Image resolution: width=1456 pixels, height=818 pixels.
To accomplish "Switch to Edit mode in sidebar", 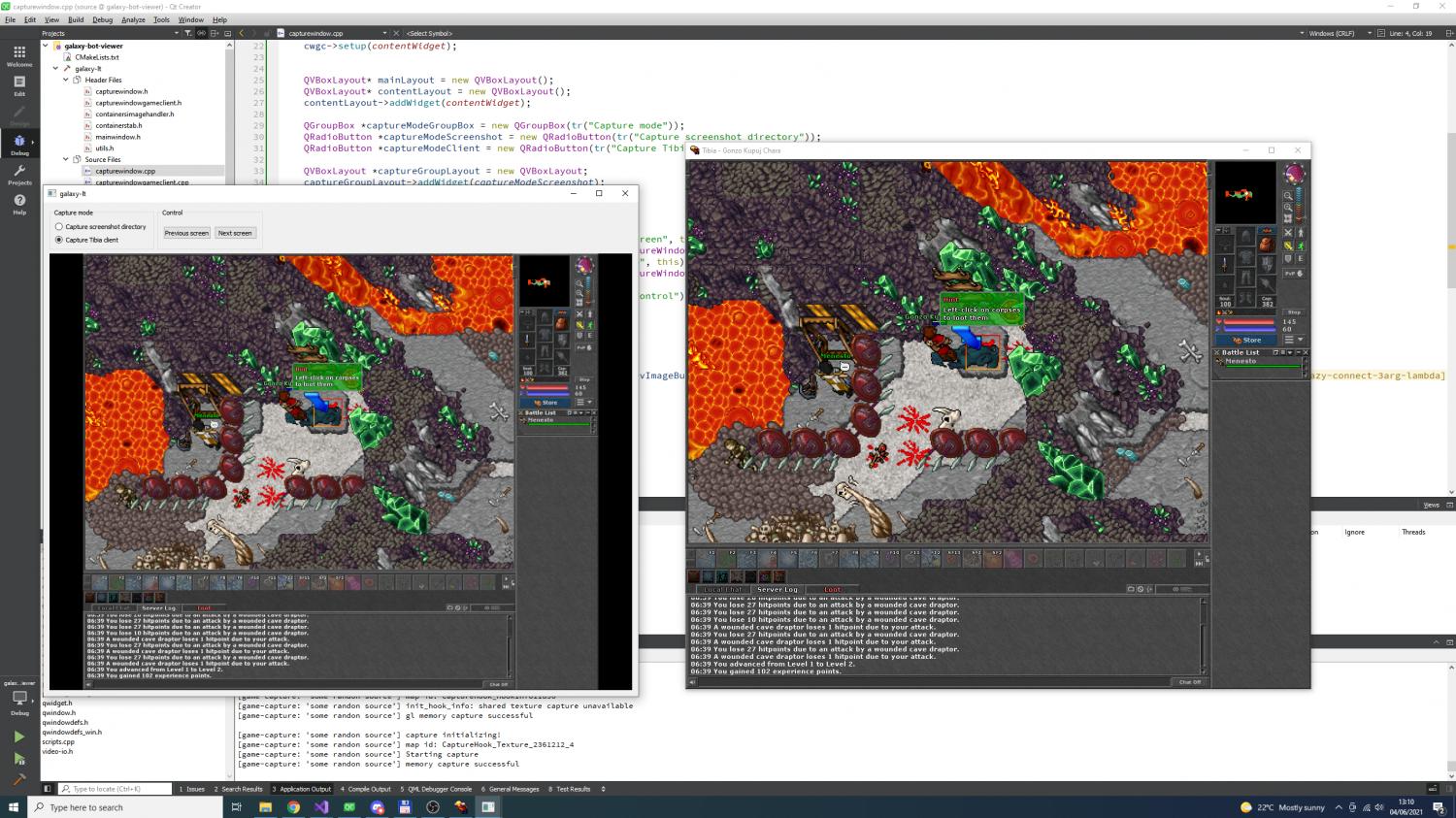I will [x=18, y=85].
